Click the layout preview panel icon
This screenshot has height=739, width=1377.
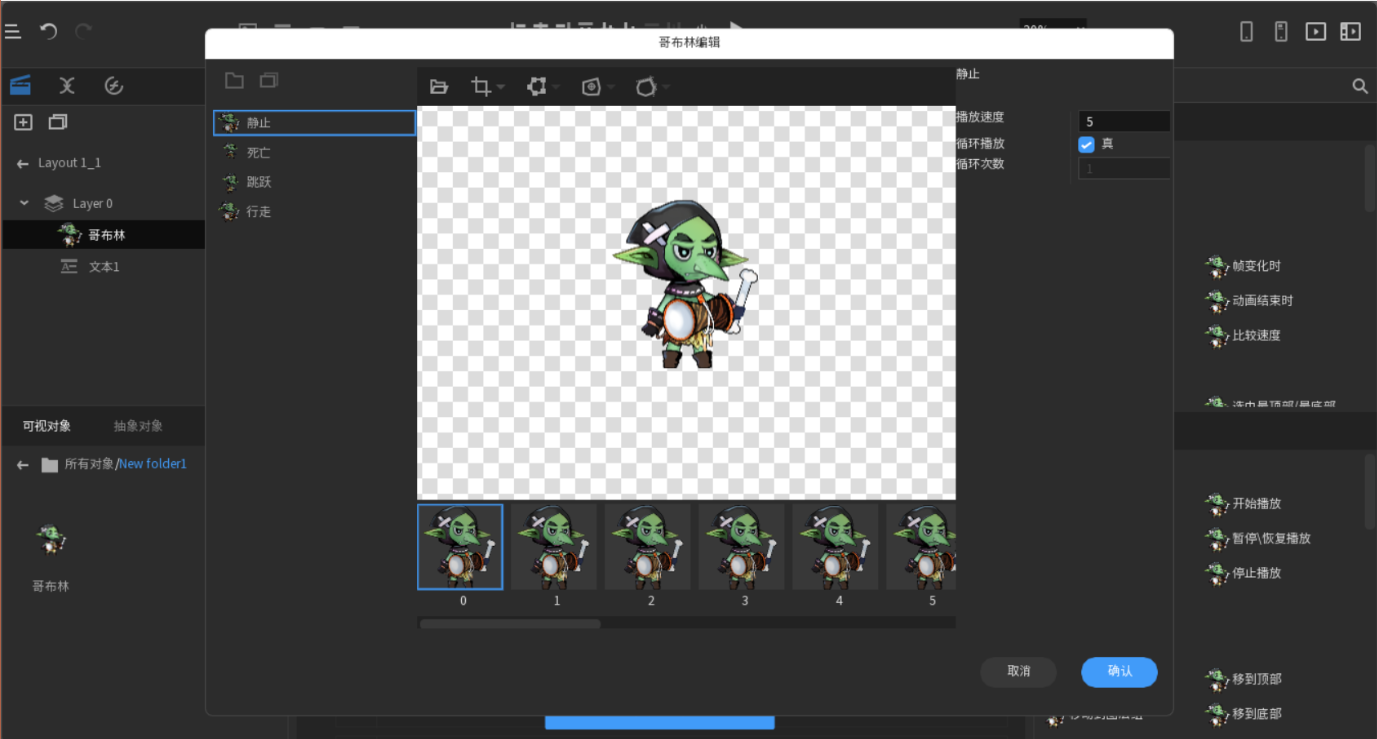[1351, 32]
